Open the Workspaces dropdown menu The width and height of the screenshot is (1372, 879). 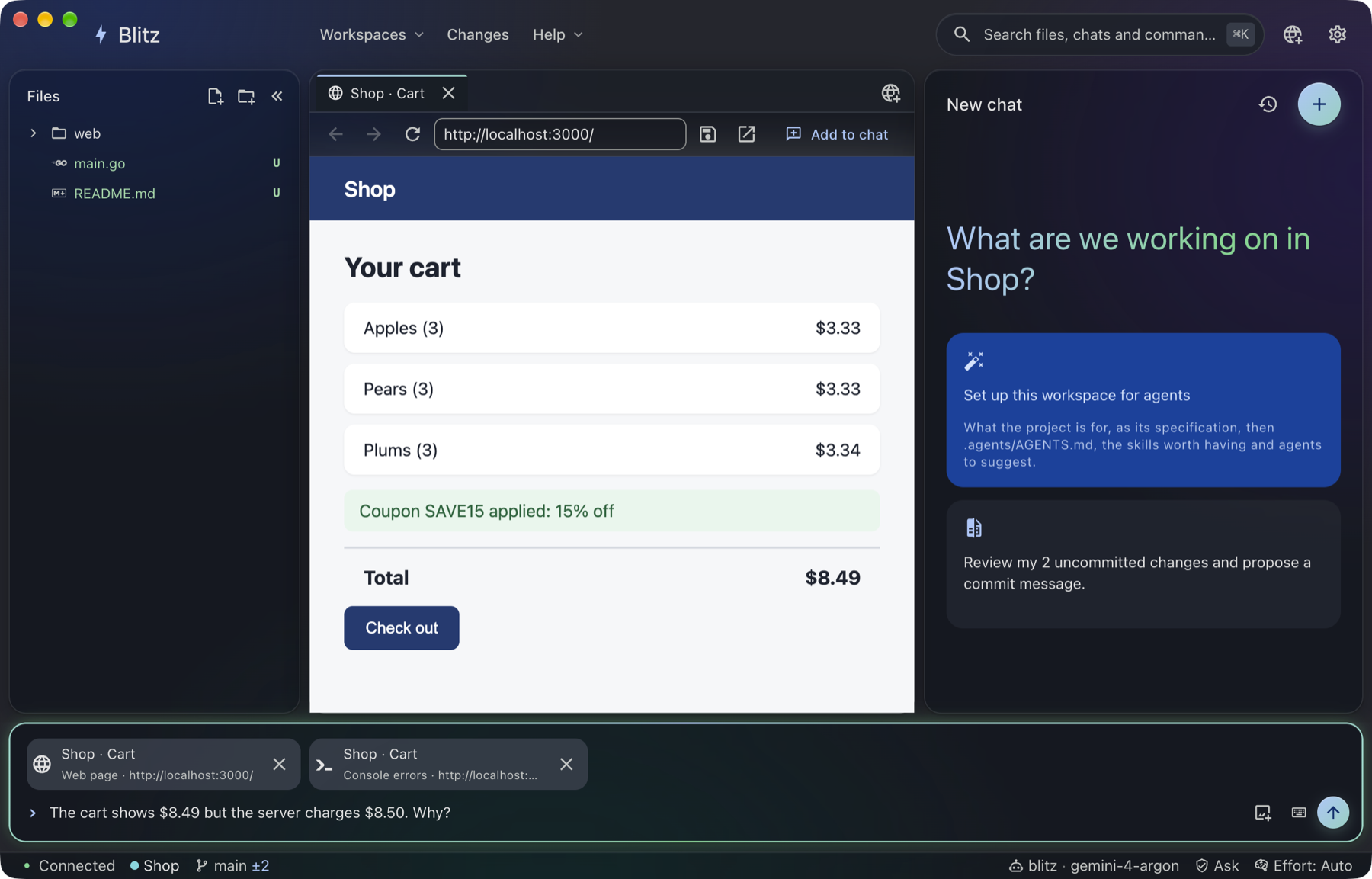coord(371,34)
